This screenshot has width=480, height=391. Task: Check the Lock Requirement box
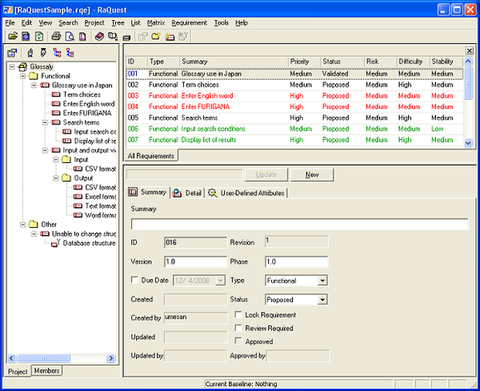[238, 314]
